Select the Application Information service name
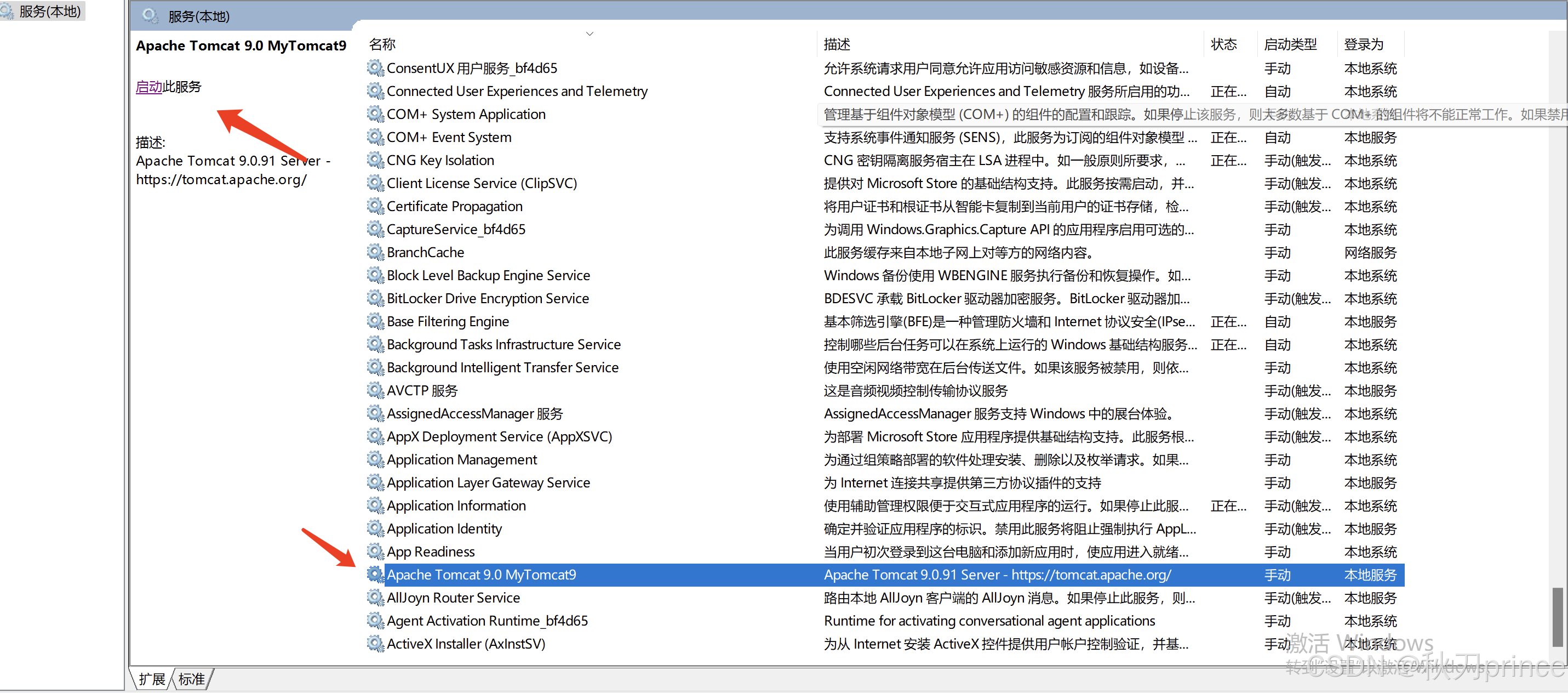Screen dimensions: 1568x693 pos(456,505)
